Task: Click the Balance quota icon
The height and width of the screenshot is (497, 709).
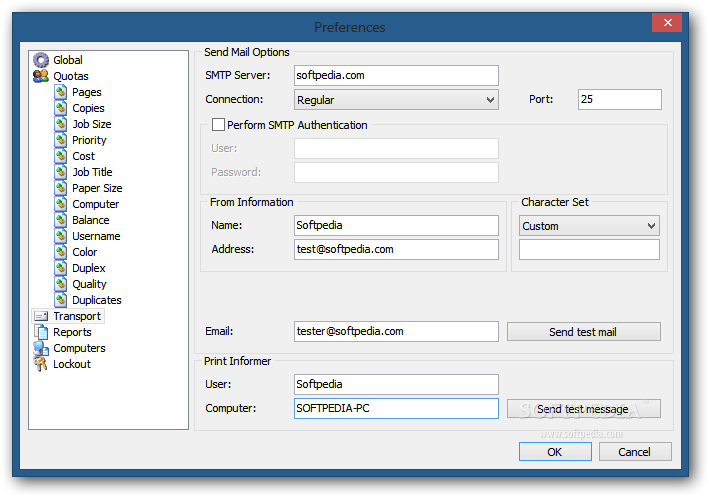Action: coord(61,220)
